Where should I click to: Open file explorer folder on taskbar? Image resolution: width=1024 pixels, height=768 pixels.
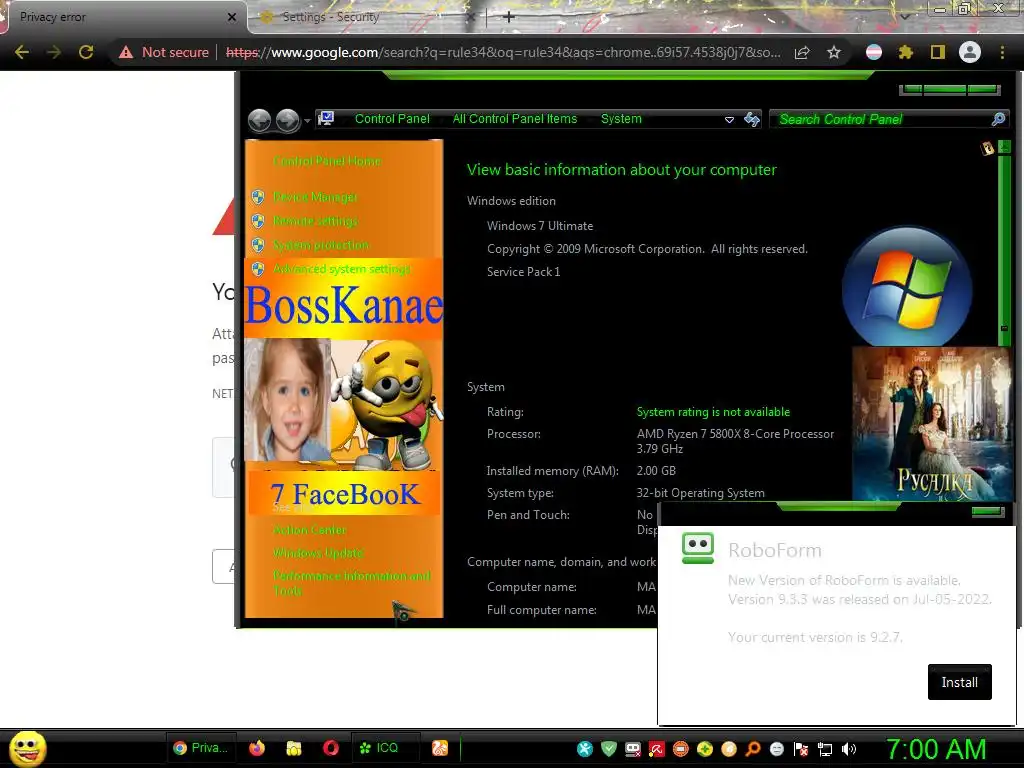(x=294, y=748)
